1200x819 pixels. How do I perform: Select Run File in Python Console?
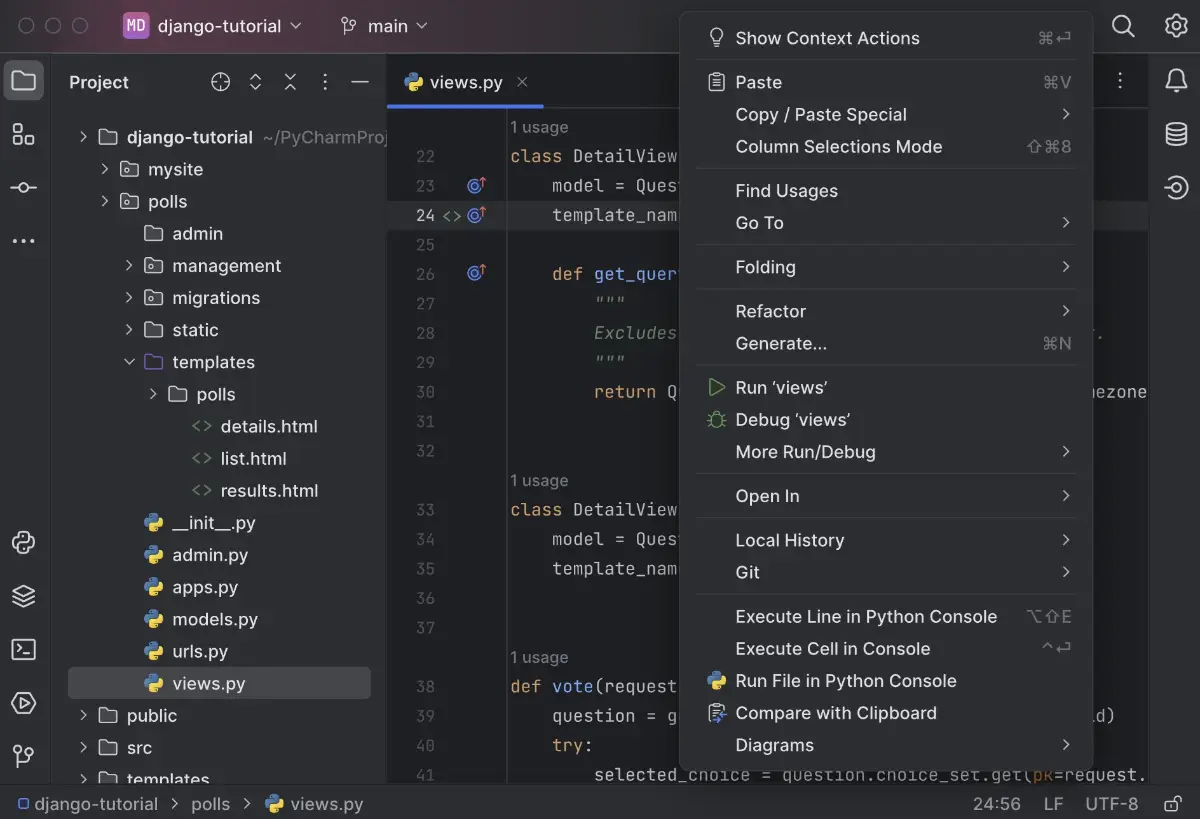click(886, 680)
